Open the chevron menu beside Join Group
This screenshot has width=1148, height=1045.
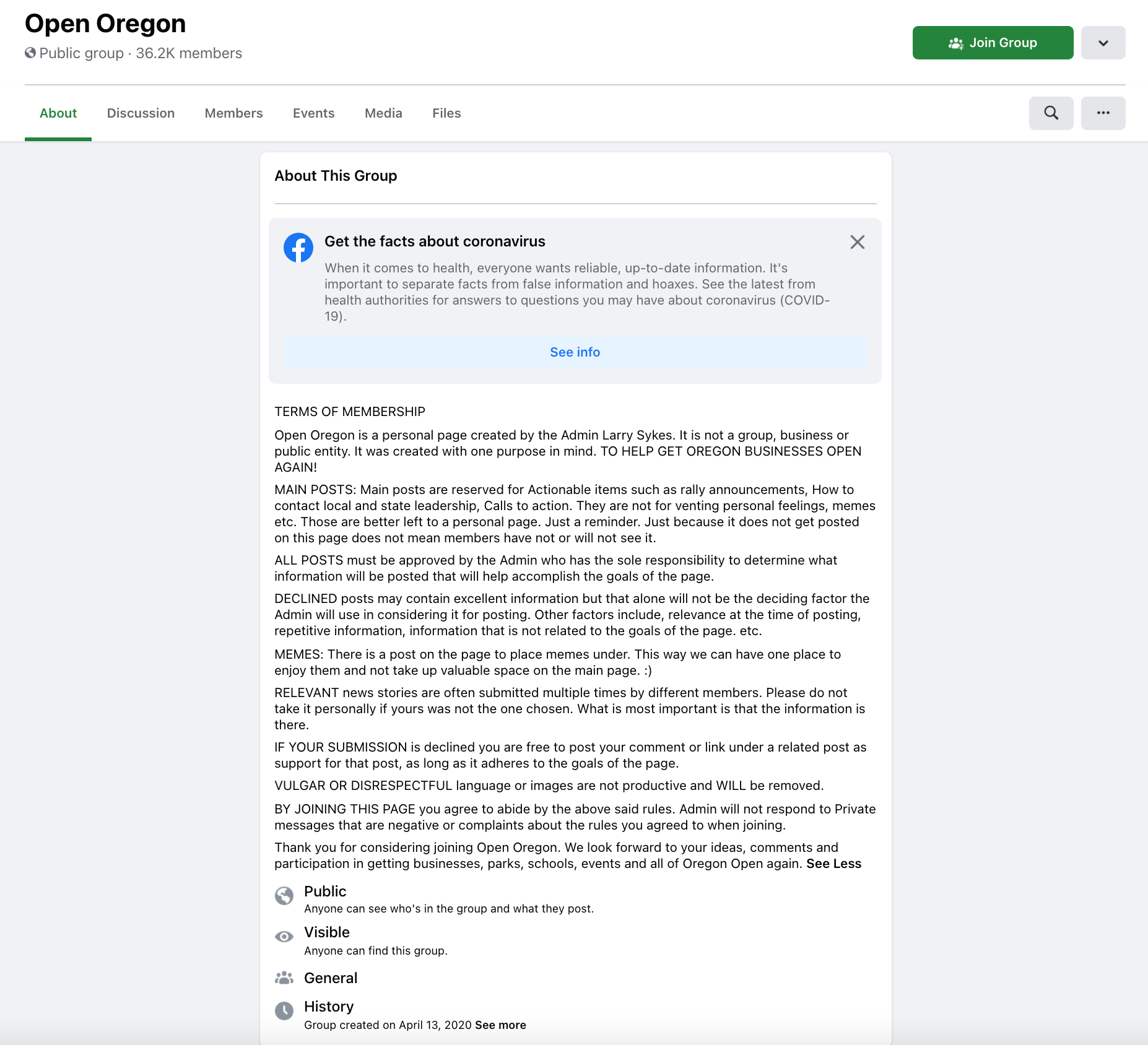1103,43
